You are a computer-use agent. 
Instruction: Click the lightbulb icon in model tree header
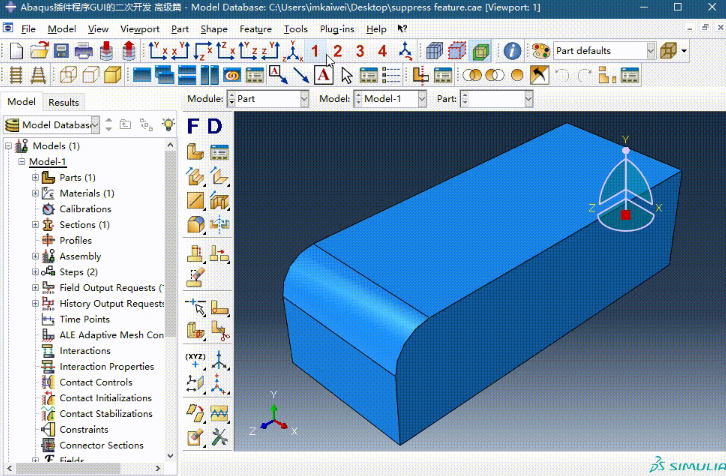tap(168, 124)
